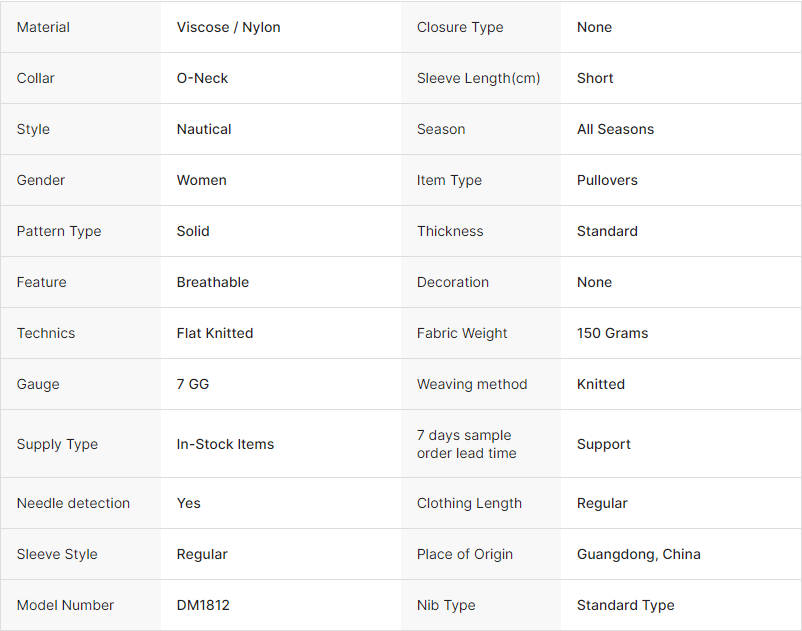This screenshot has height=631, width=802.
Task: Click the Standard Type nib value
Action: [625, 605]
